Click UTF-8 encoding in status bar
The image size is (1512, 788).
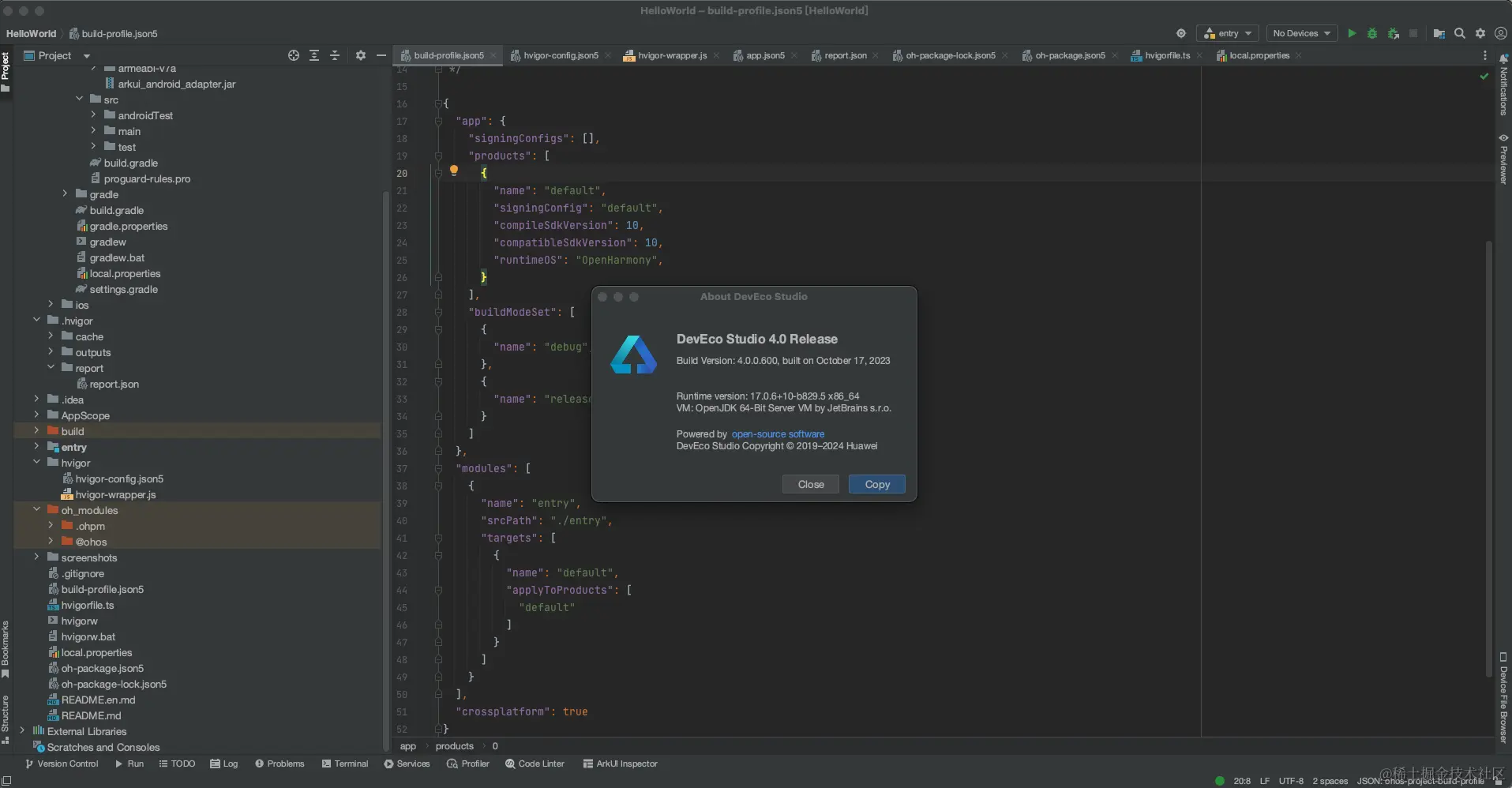click(1291, 781)
